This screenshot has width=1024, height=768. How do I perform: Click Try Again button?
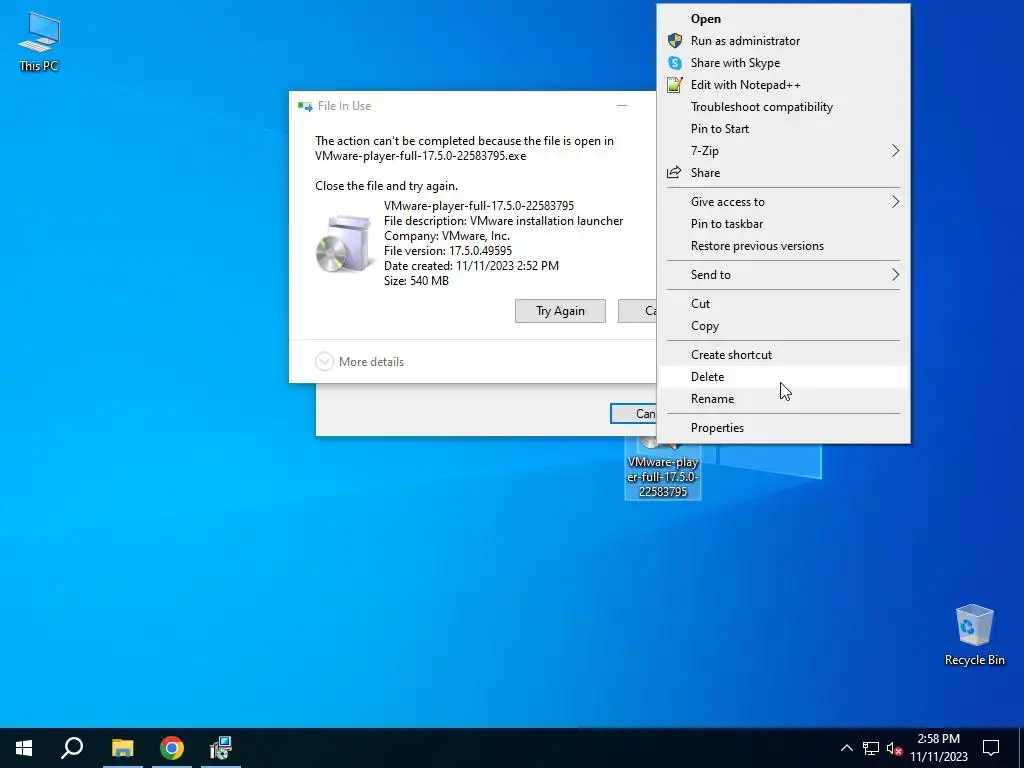[560, 311]
